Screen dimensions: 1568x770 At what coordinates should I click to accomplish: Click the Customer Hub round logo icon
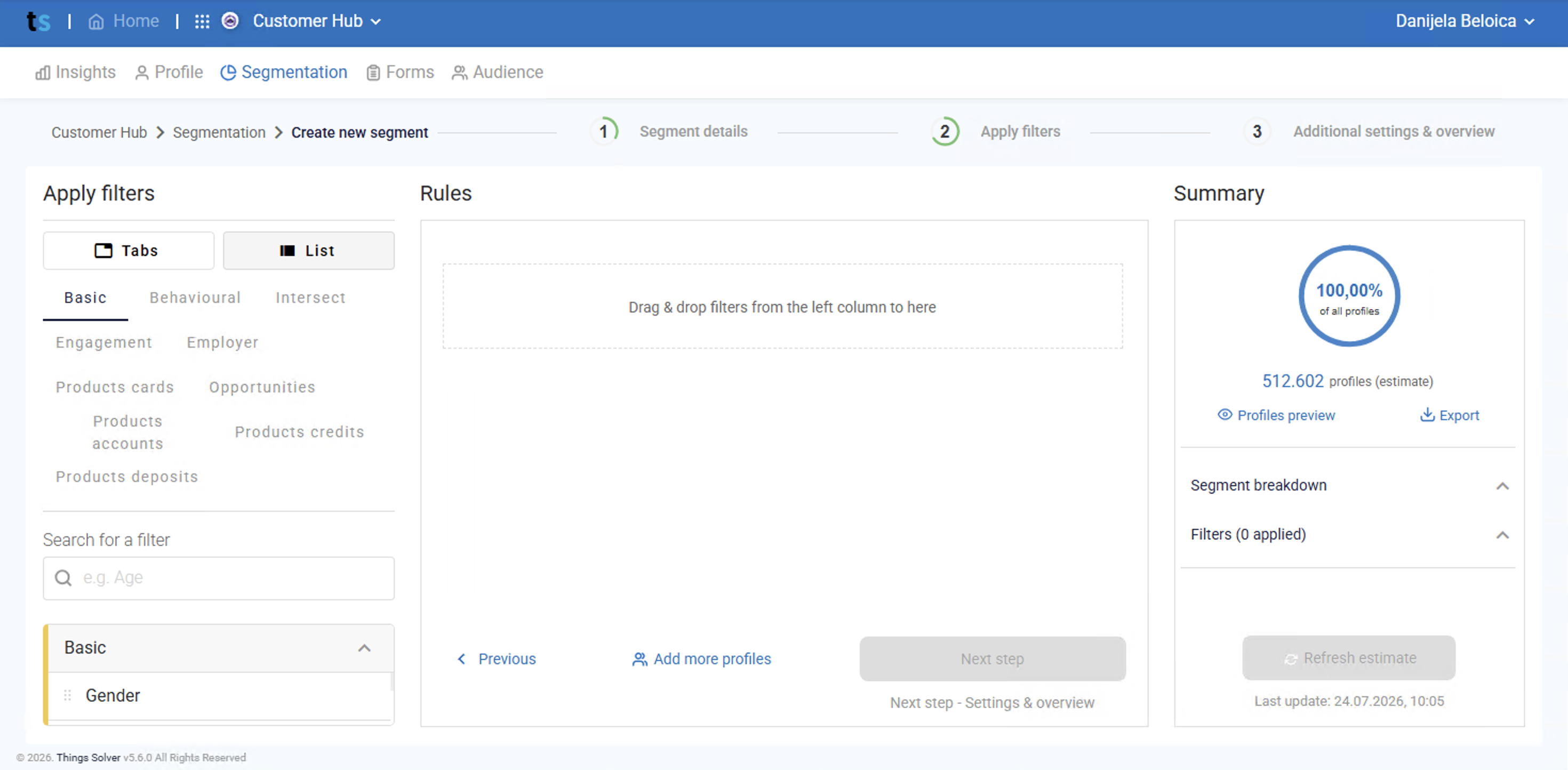click(230, 21)
